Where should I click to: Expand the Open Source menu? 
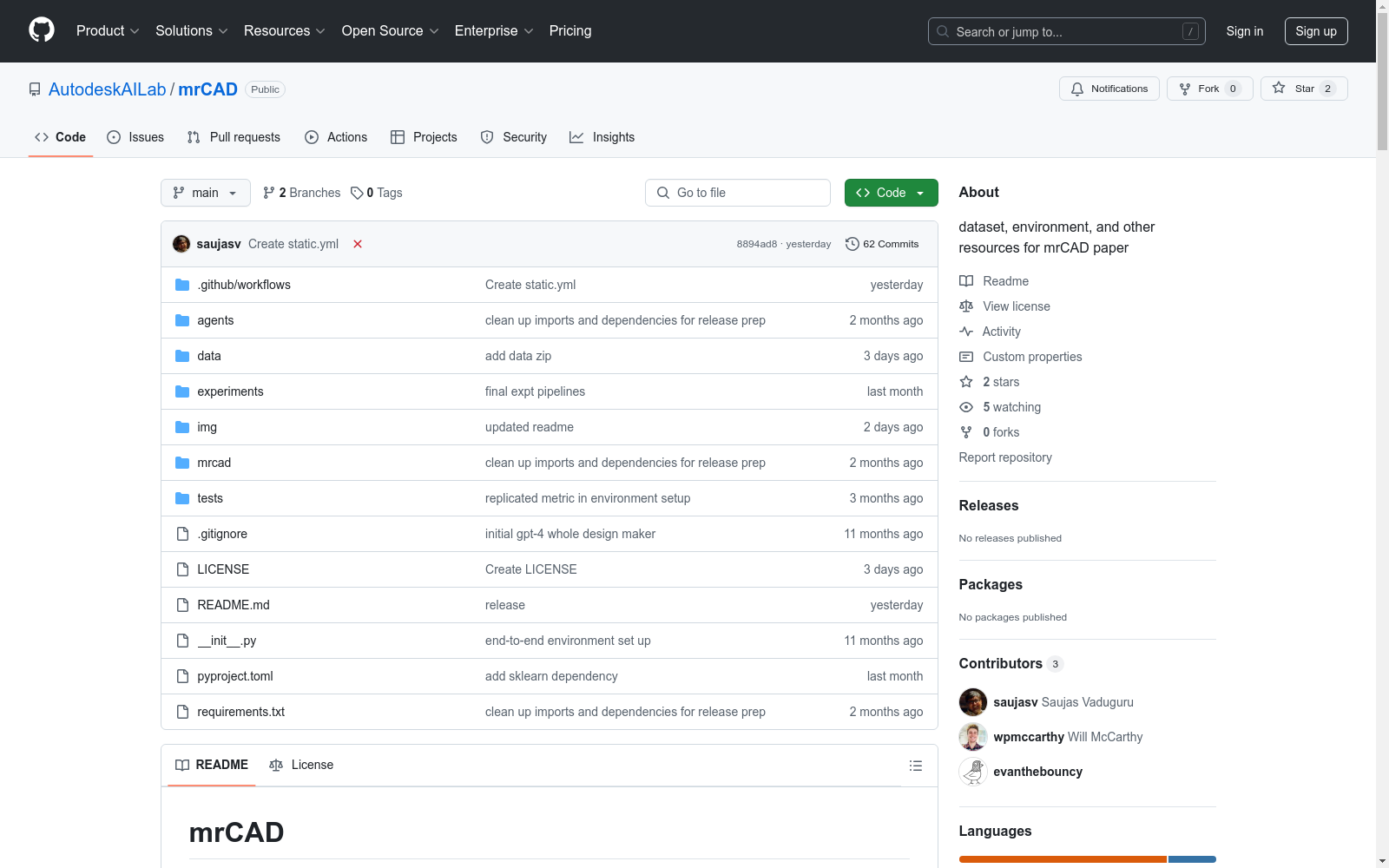tap(391, 31)
